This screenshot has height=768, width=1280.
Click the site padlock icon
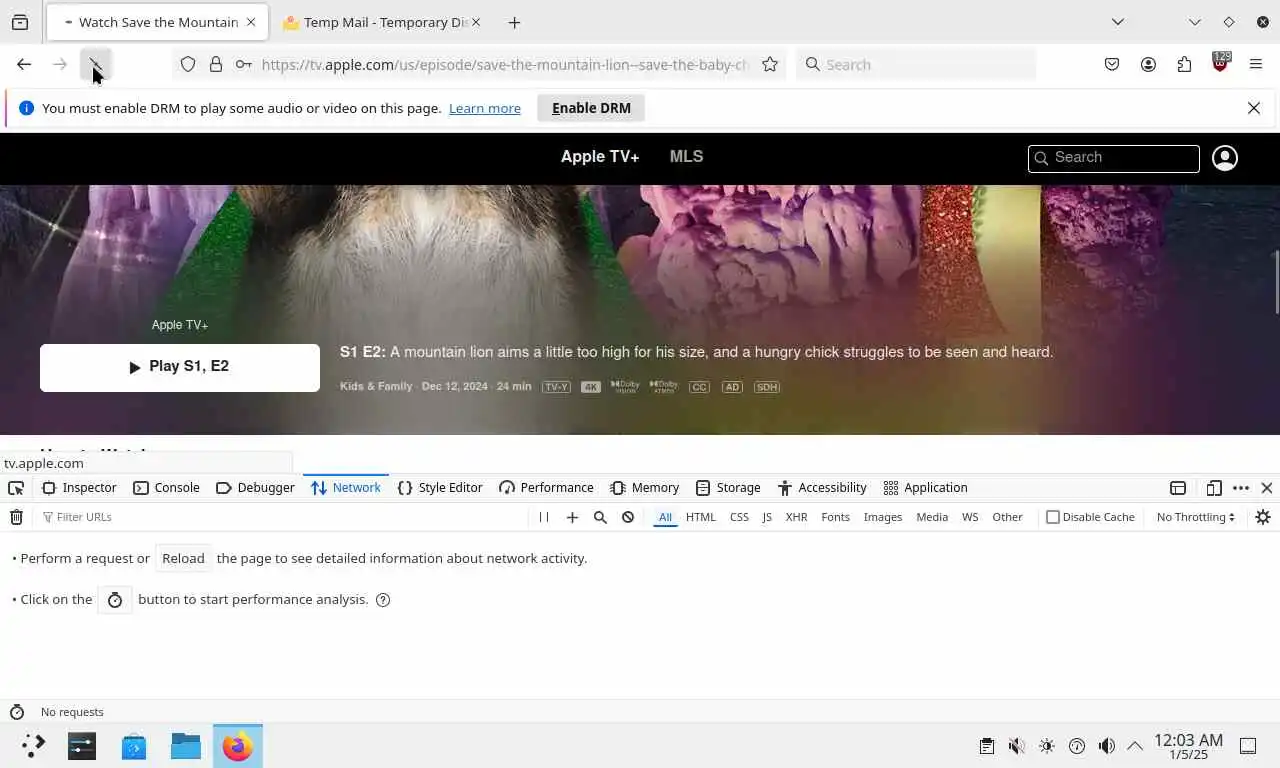pos(216,64)
